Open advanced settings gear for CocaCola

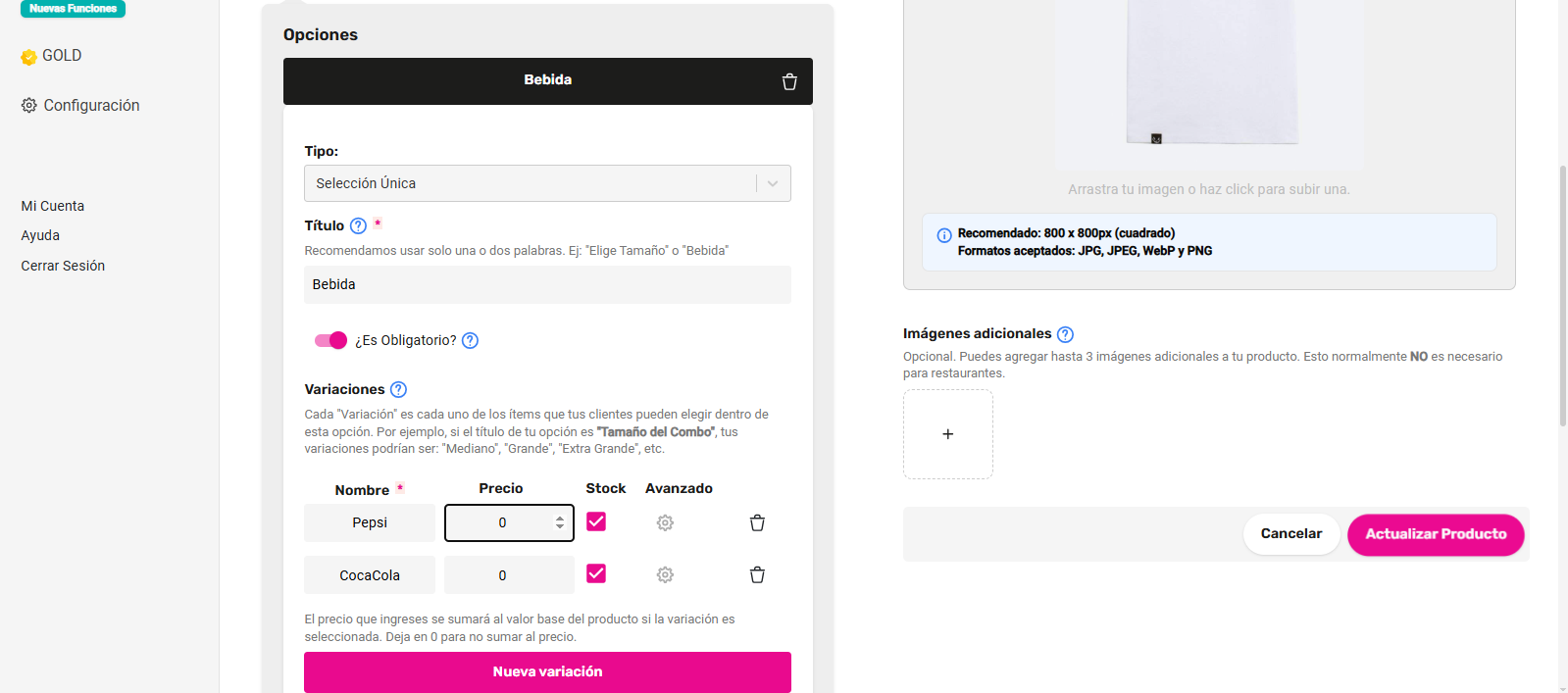pyautogui.click(x=665, y=575)
